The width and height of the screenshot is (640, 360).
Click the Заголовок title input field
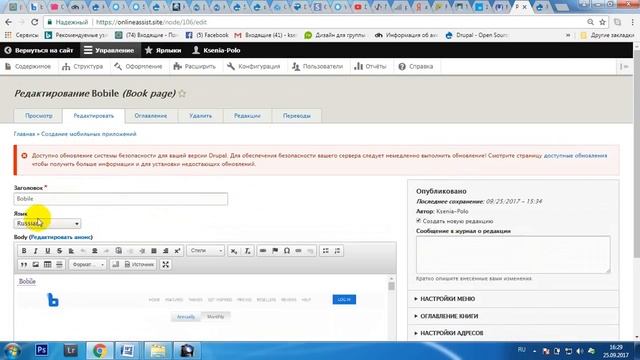(121, 199)
